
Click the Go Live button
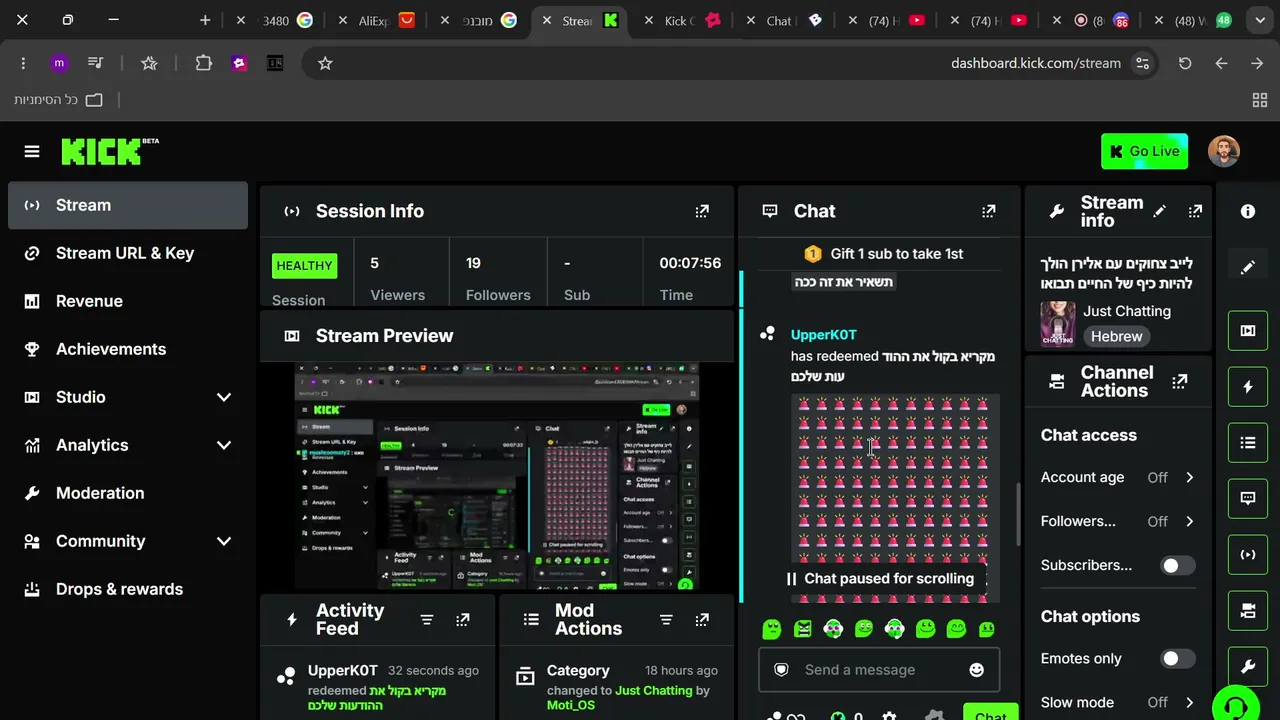[x=1144, y=151]
